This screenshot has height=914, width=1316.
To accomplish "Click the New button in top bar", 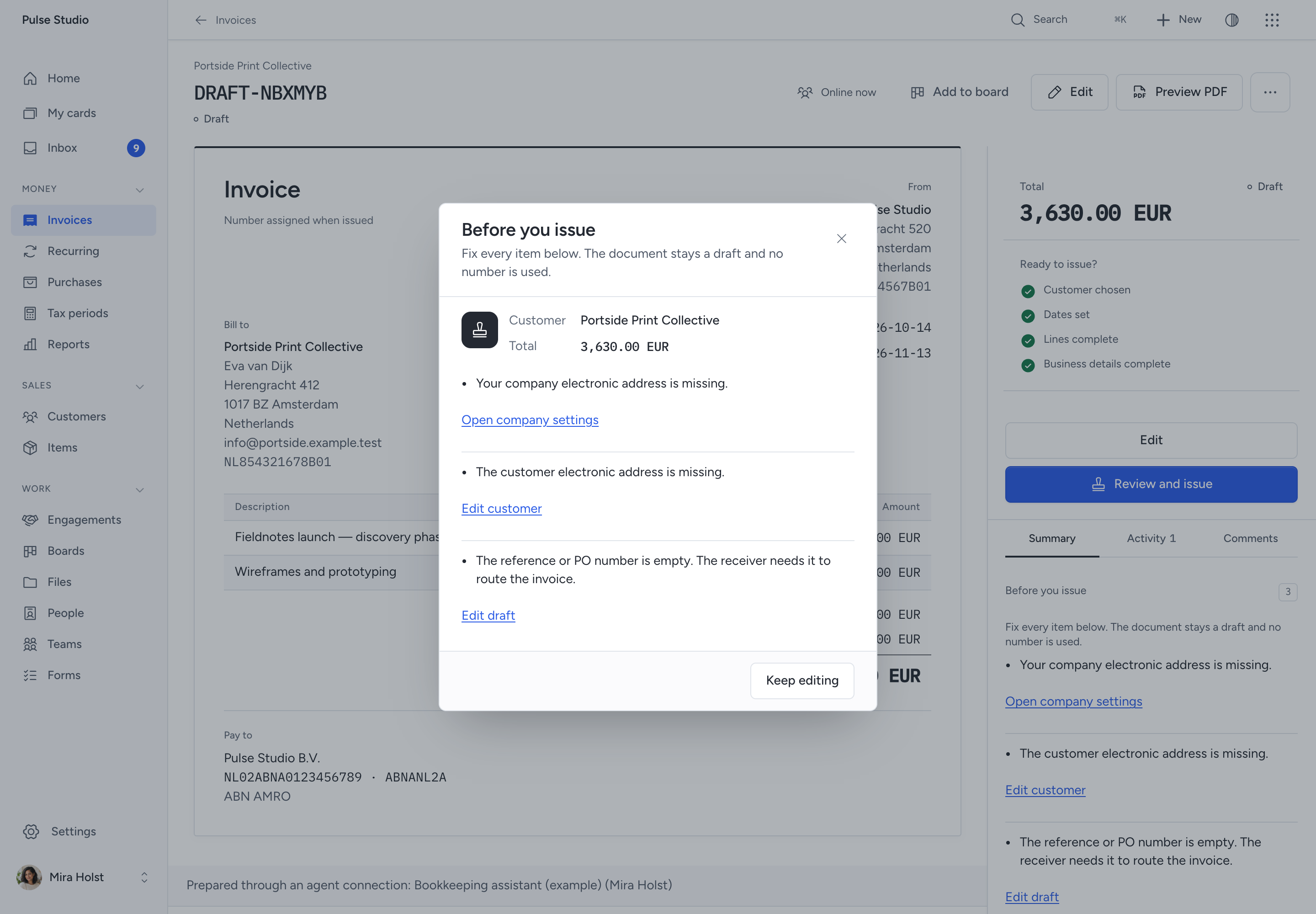I will point(1178,20).
